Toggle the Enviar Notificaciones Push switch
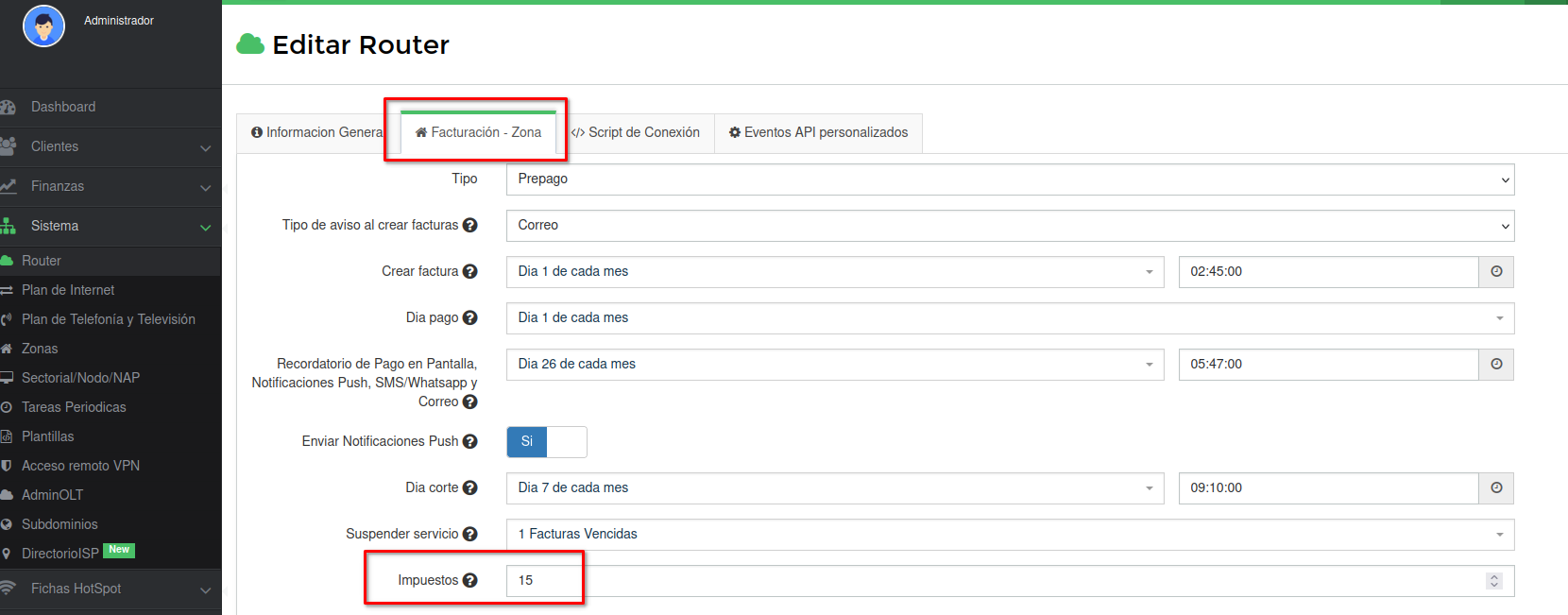 coord(546,442)
